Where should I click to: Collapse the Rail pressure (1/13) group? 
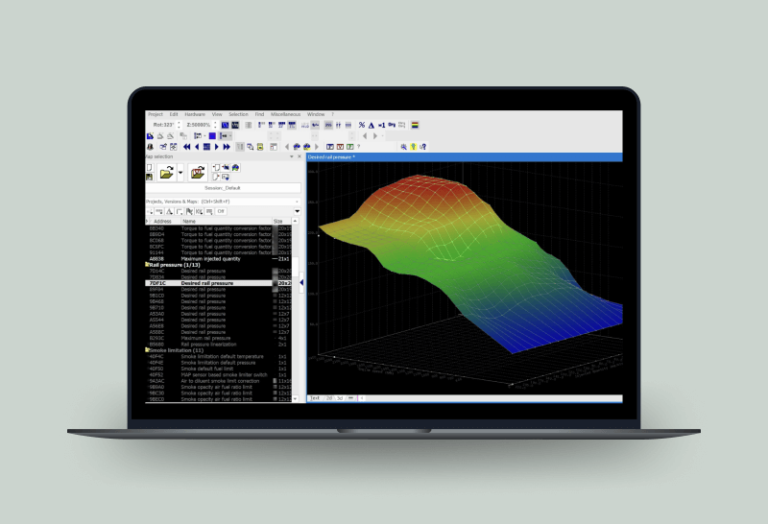click(148, 264)
